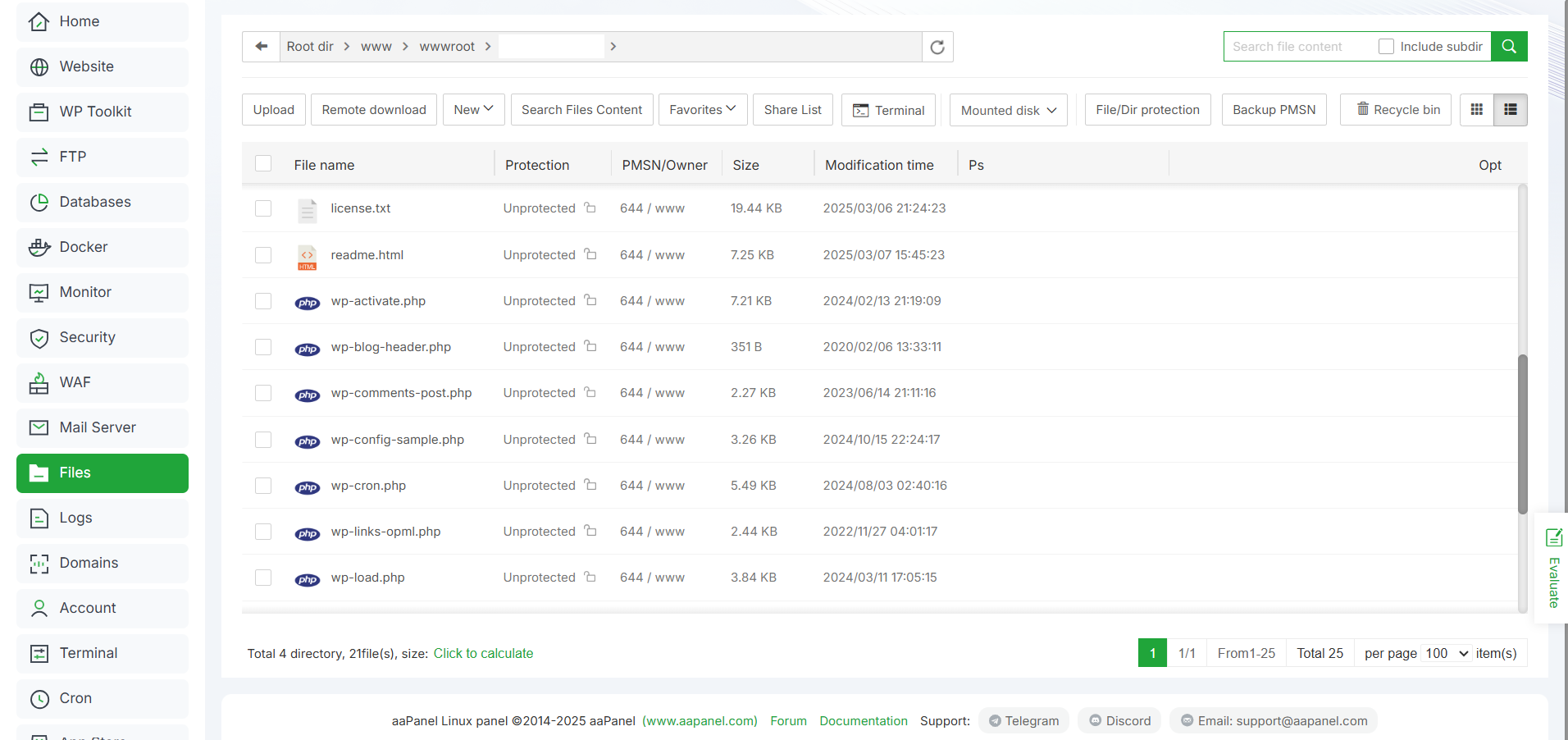Switch to grid view layout
Image resolution: width=1568 pixels, height=740 pixels.
point(1477,110)
